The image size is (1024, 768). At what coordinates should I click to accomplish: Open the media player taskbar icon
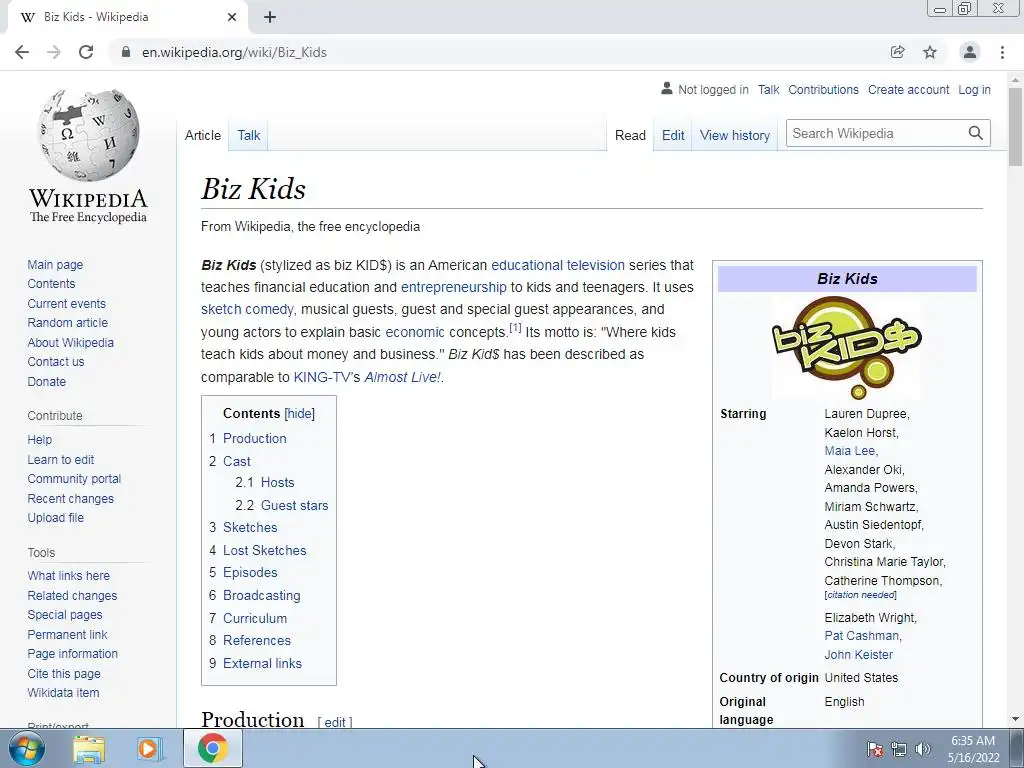pos(148,748)
